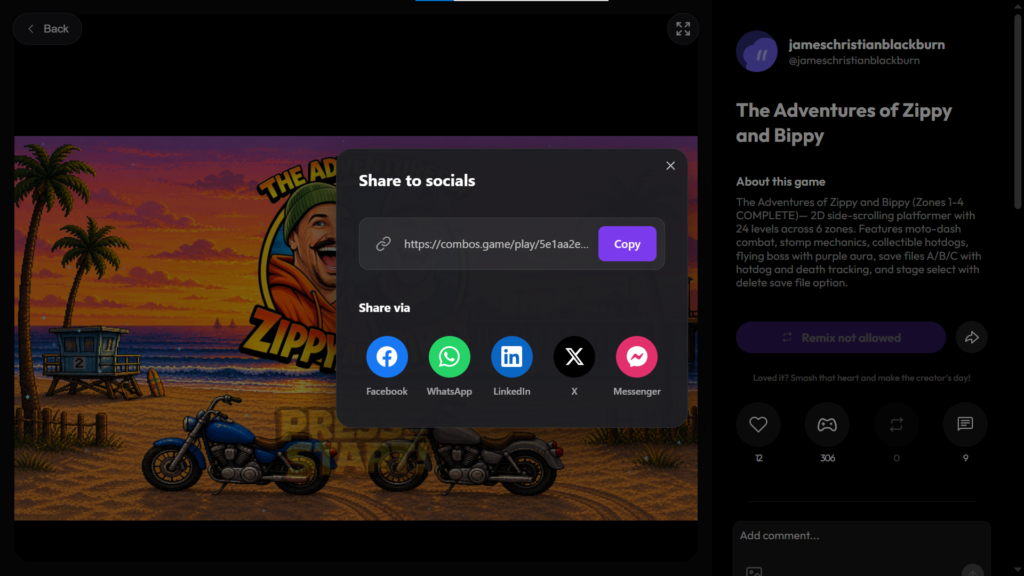
Task: Attach an image to the comment
Action: (754, 572)
